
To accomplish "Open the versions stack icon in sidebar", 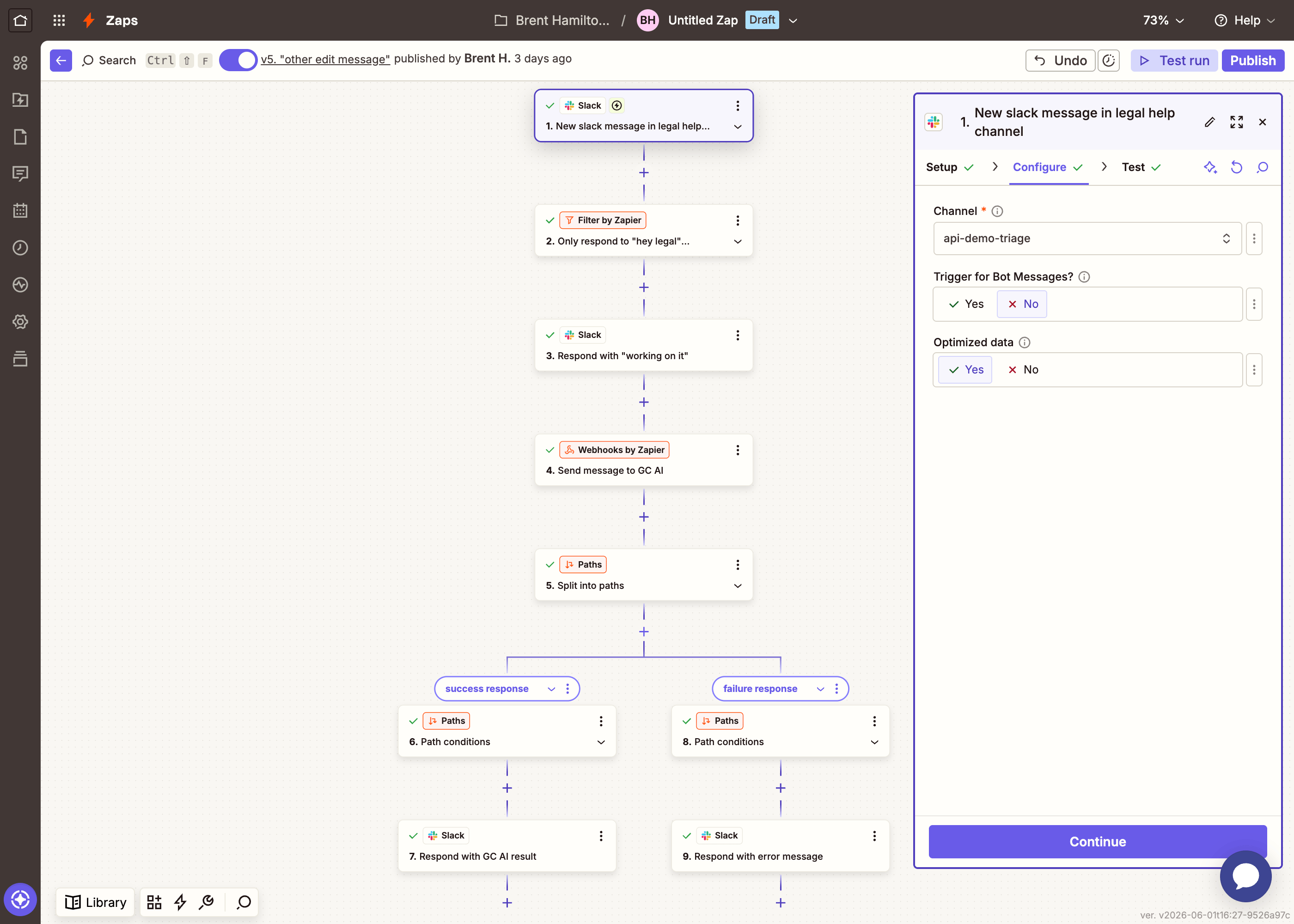I will 20,358.
